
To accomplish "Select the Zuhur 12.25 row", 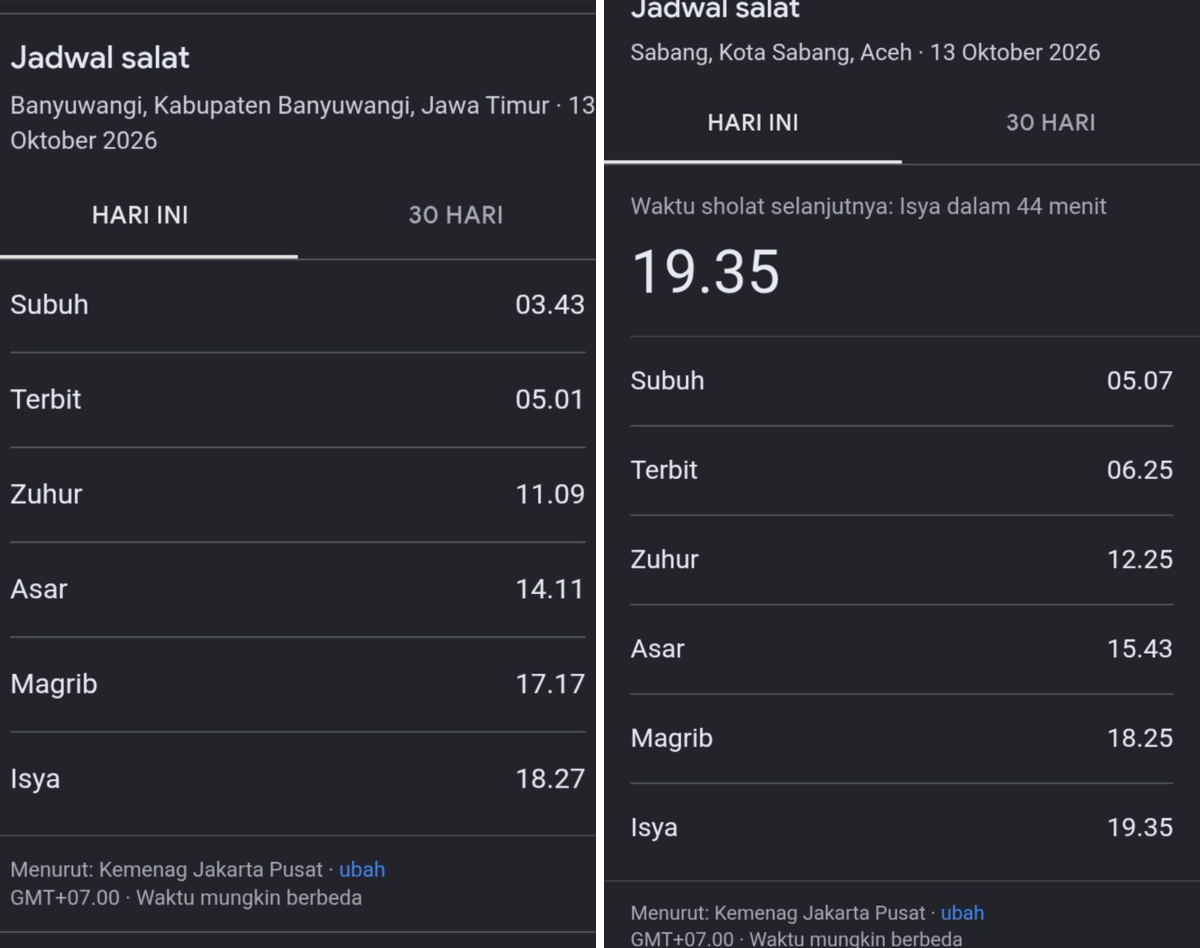I will coord(901,559).
